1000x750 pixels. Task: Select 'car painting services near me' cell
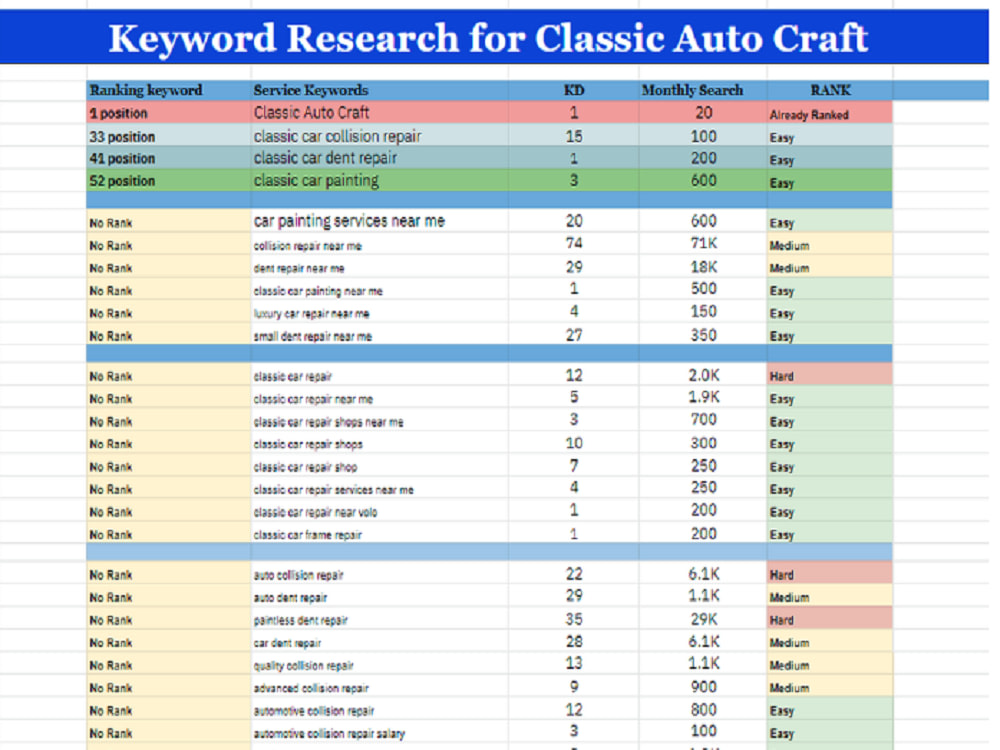[380, 221]
